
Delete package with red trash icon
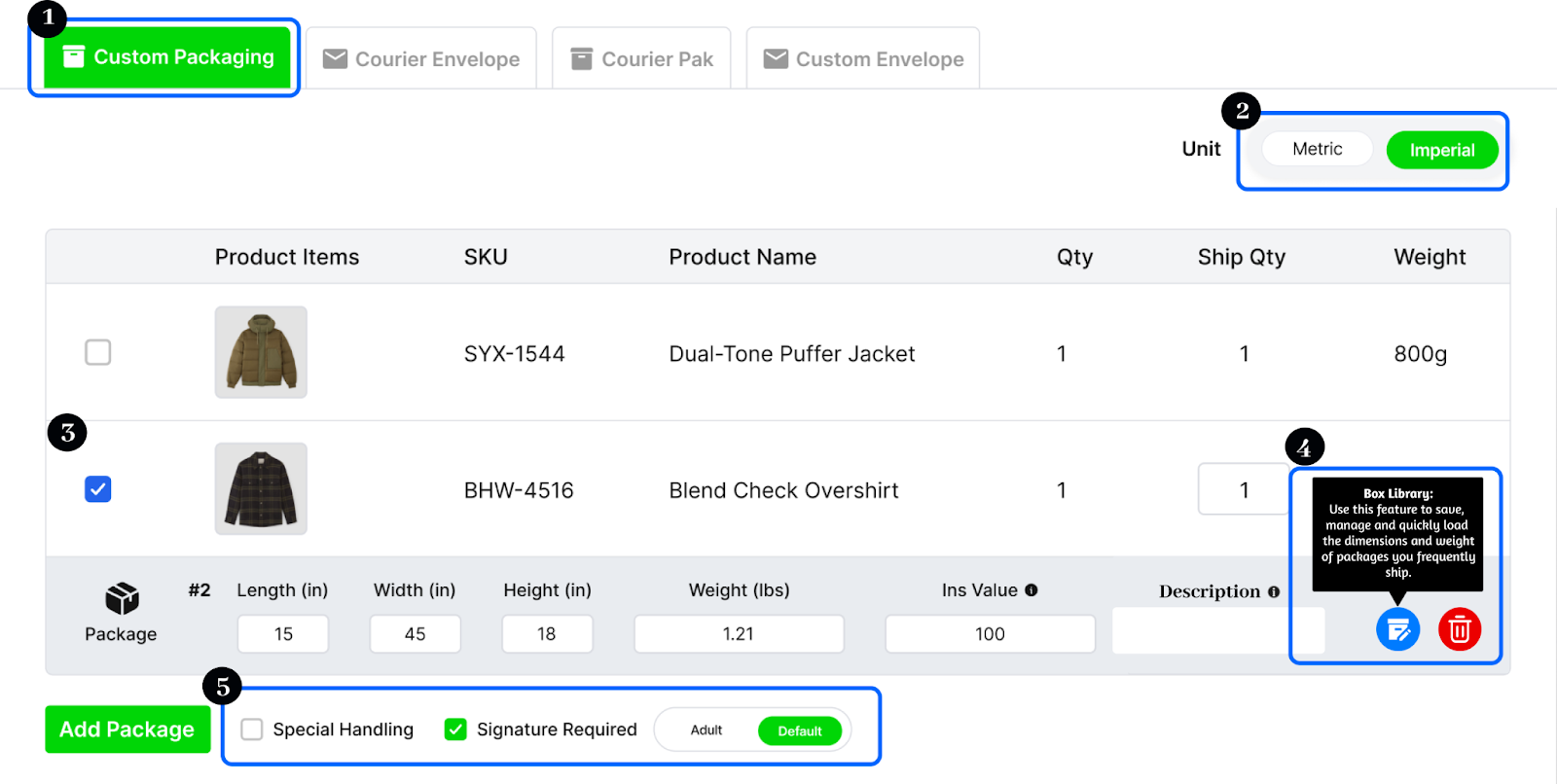pyautogui.click(x=1460, y=630)
